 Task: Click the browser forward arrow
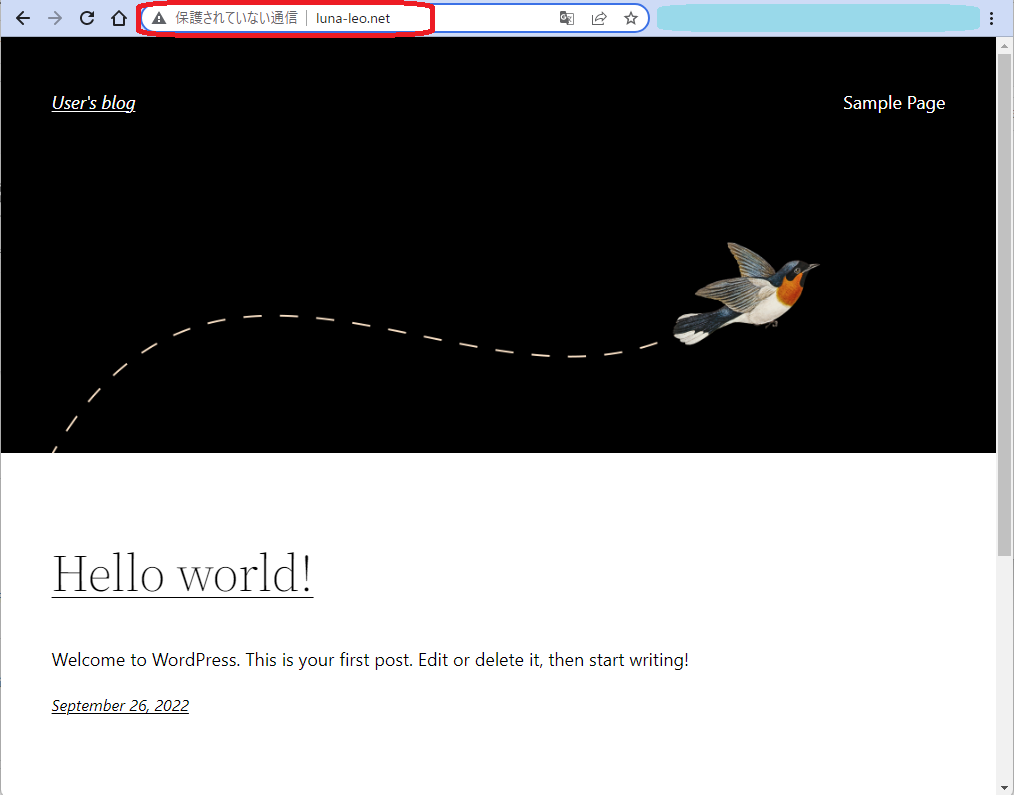55,18
